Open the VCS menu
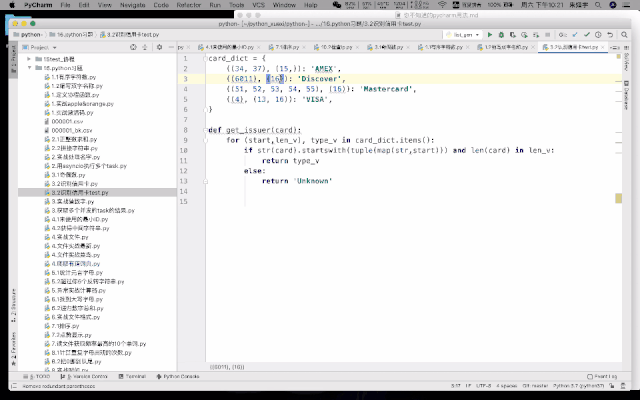 [x=258, y=5]
